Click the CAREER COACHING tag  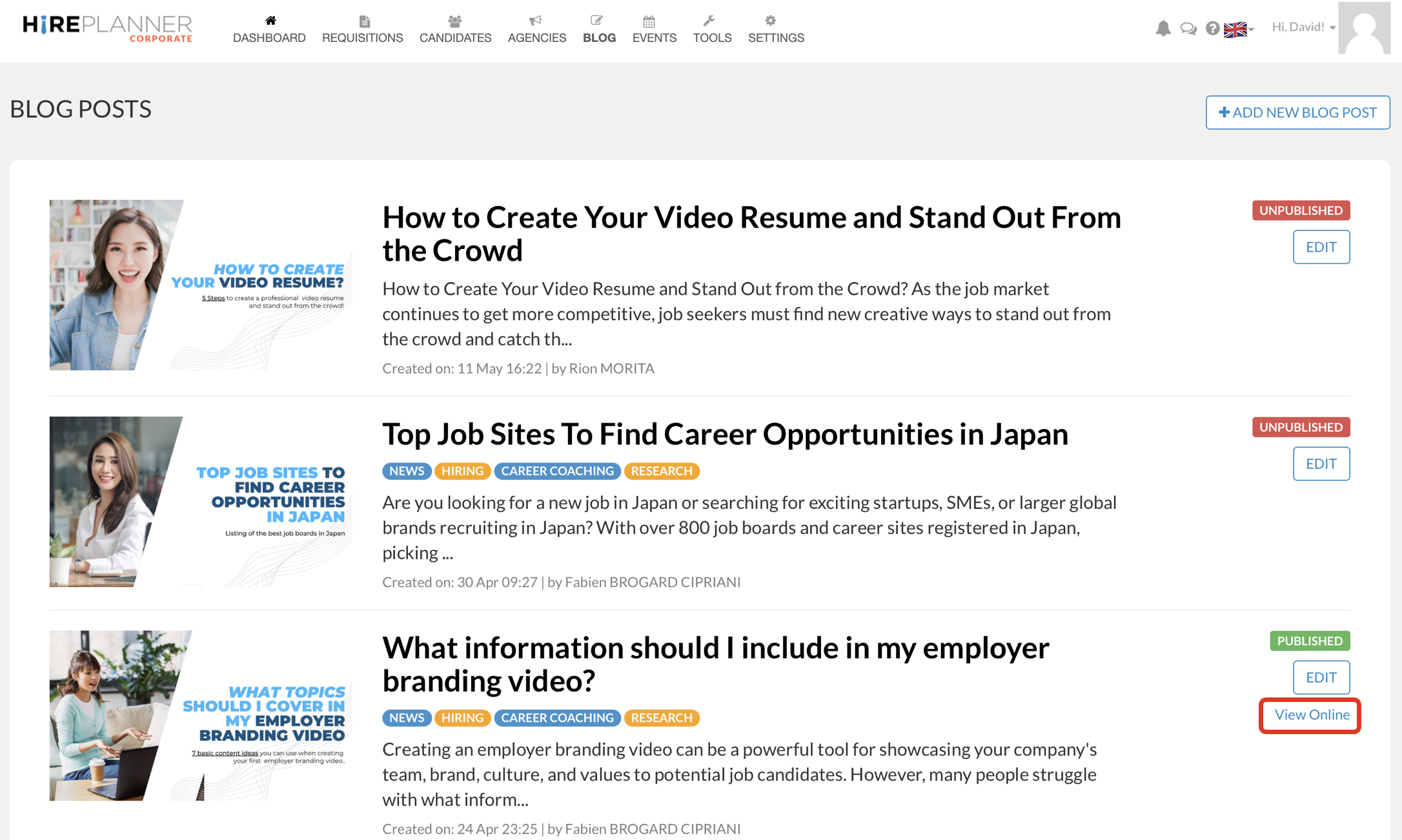pos(557,470)
